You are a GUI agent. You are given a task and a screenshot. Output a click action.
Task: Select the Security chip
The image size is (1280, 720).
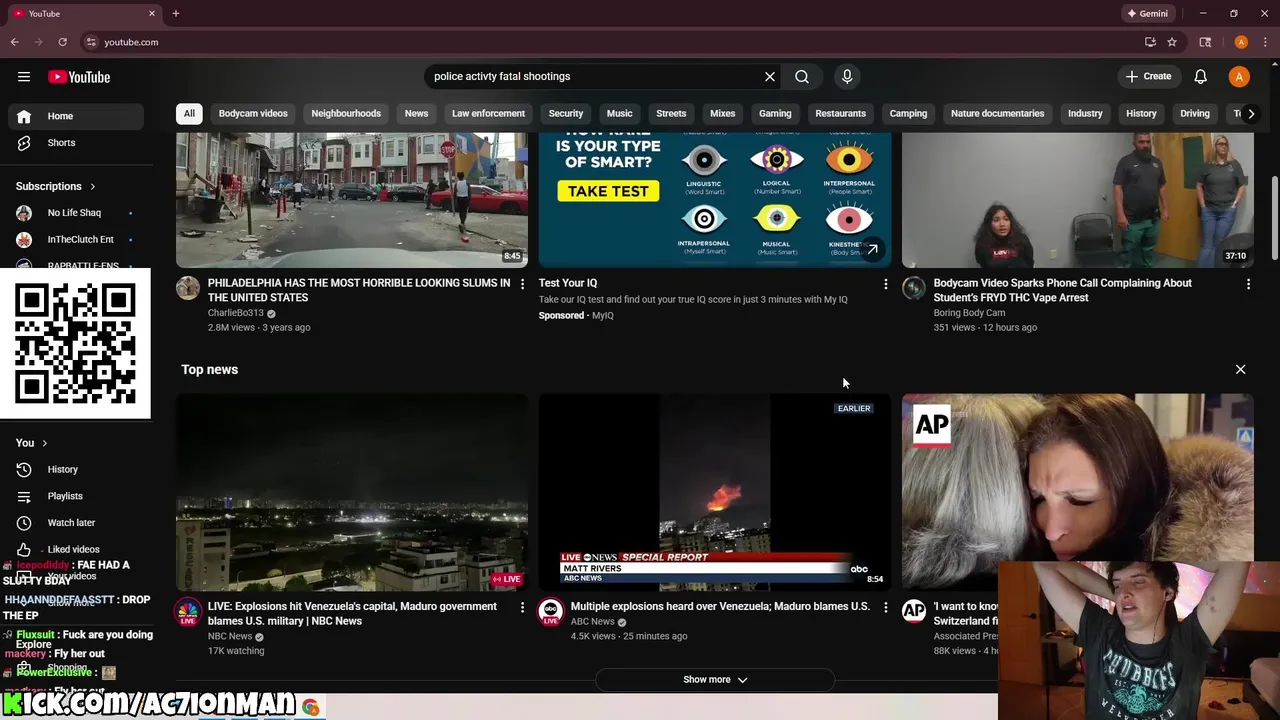pyautogui.click(x=566, y=114)
